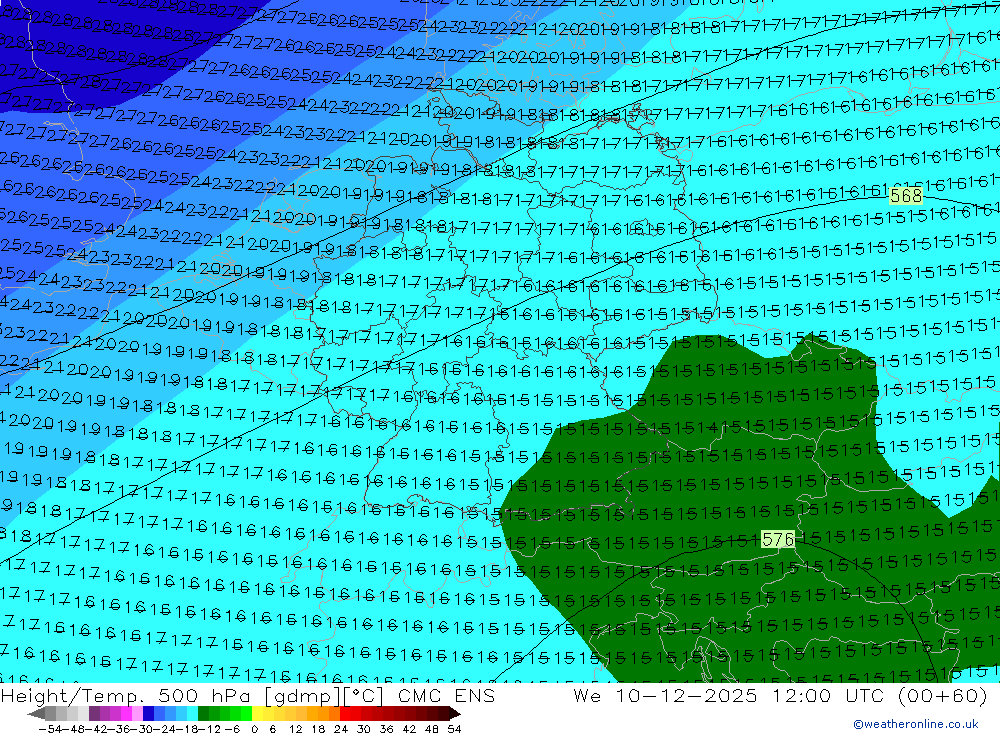Screen dimensions: 1000x733
Task: Select the CMC ENS model label
Action: pyautogui.click(x=445, y=696)
